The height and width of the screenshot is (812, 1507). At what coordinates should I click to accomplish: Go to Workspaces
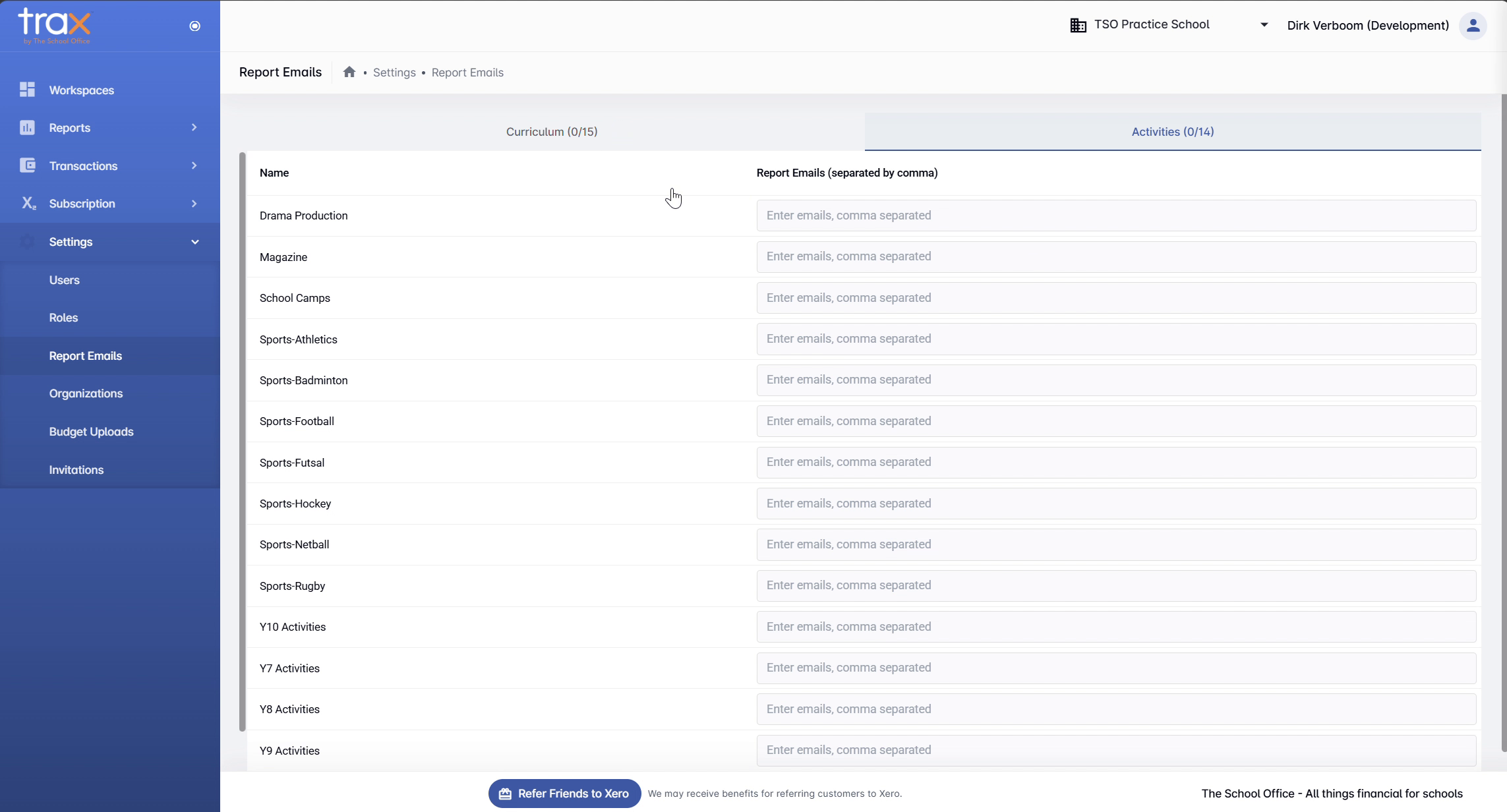tap(82, 90)
